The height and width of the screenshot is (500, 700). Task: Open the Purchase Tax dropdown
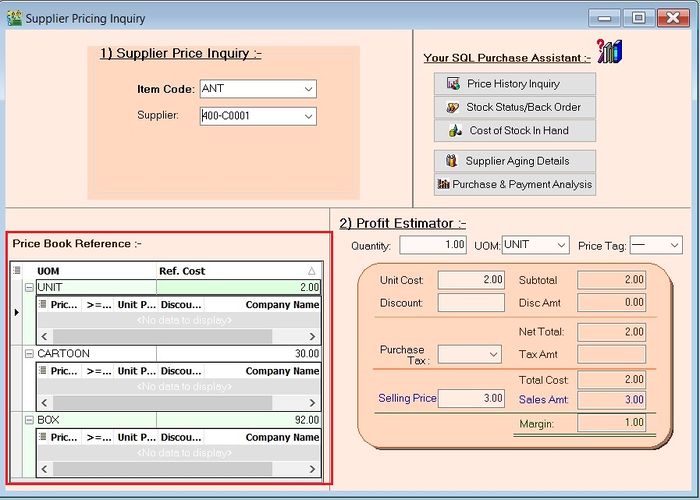493,354
